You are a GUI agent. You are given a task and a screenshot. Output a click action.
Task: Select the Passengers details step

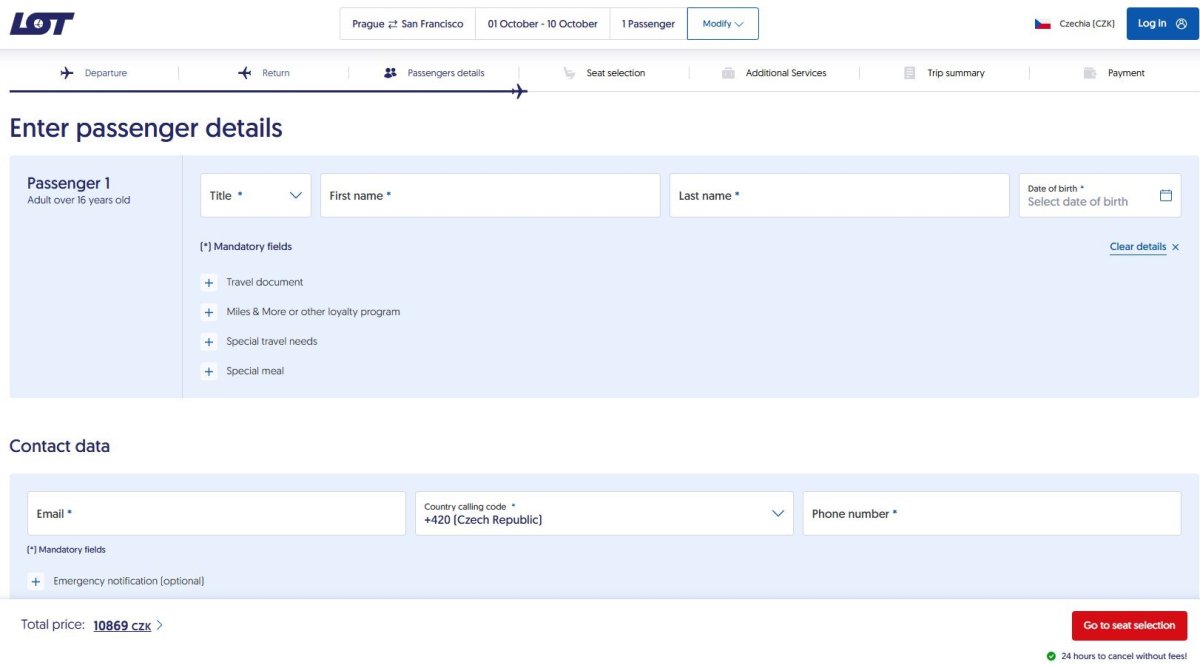[434, 73]
